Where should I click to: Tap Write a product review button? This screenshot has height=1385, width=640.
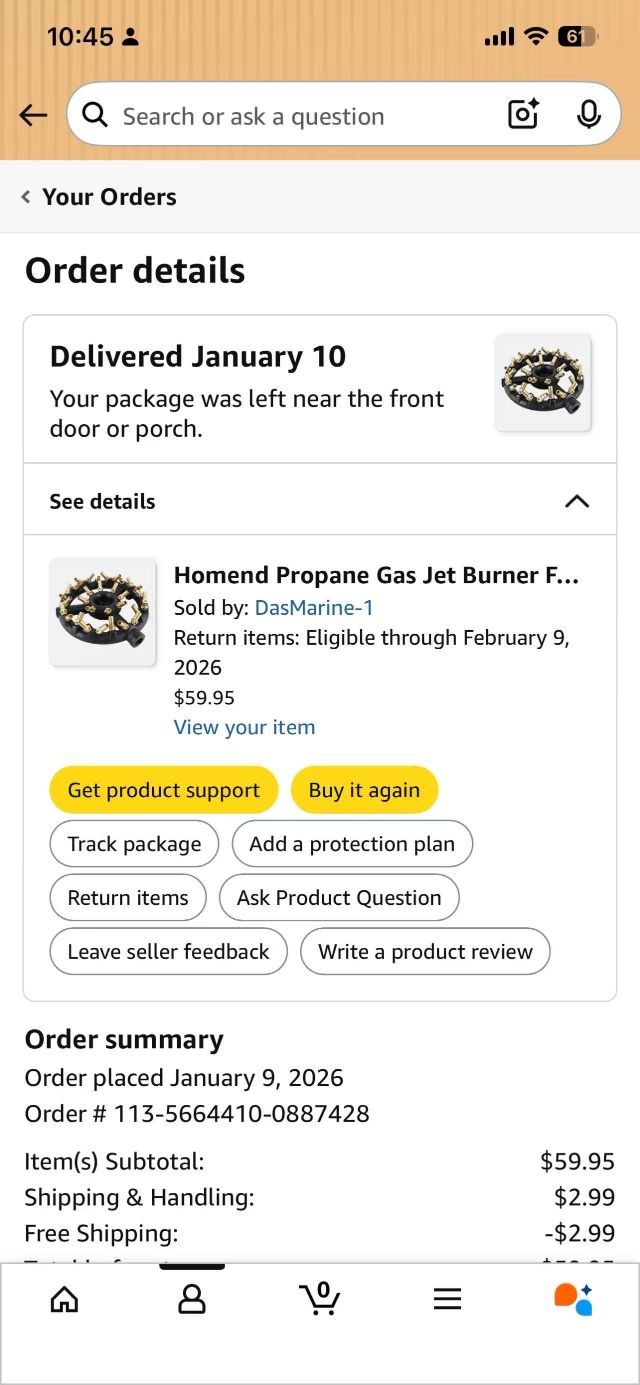click(425, 952)
